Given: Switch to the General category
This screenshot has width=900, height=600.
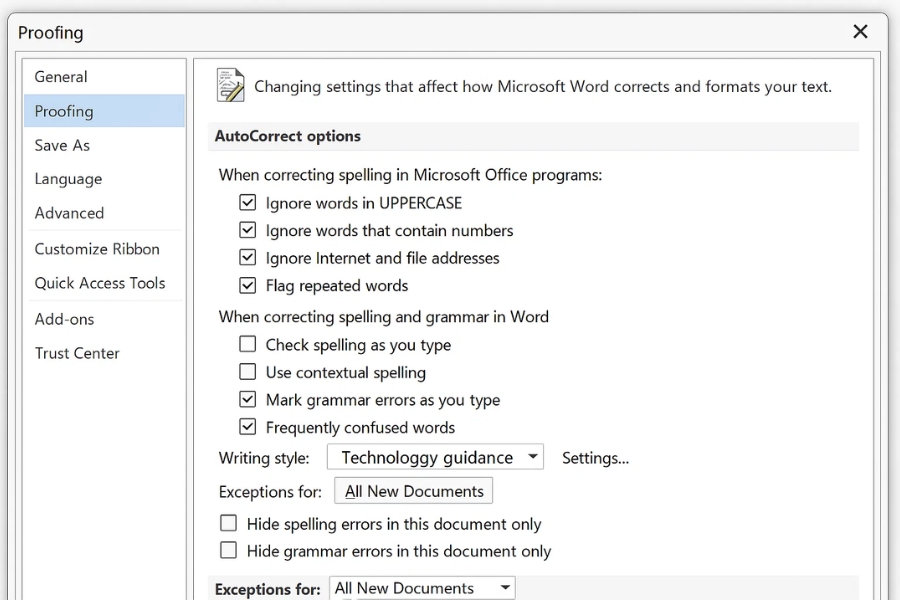Looking at the screenshot, I should coord(61,77).
